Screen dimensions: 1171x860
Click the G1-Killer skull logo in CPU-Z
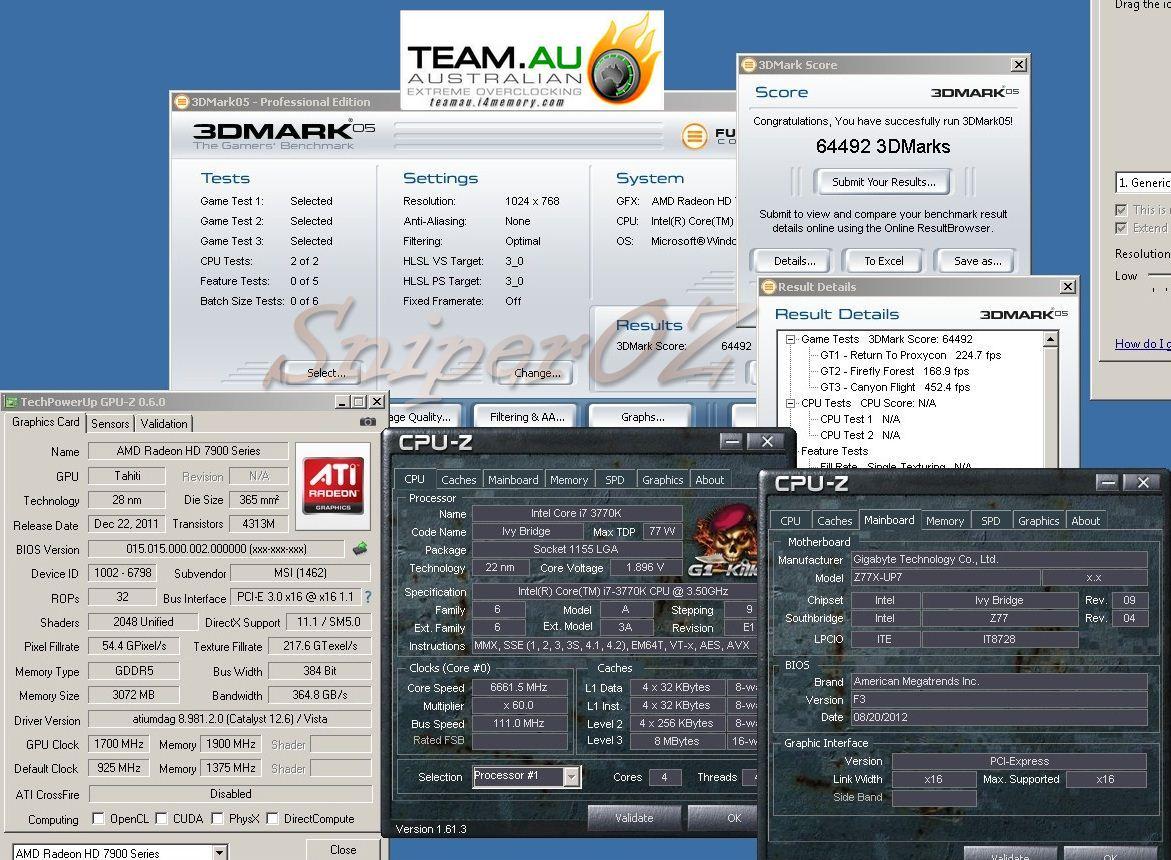click(x=725, y=540)
